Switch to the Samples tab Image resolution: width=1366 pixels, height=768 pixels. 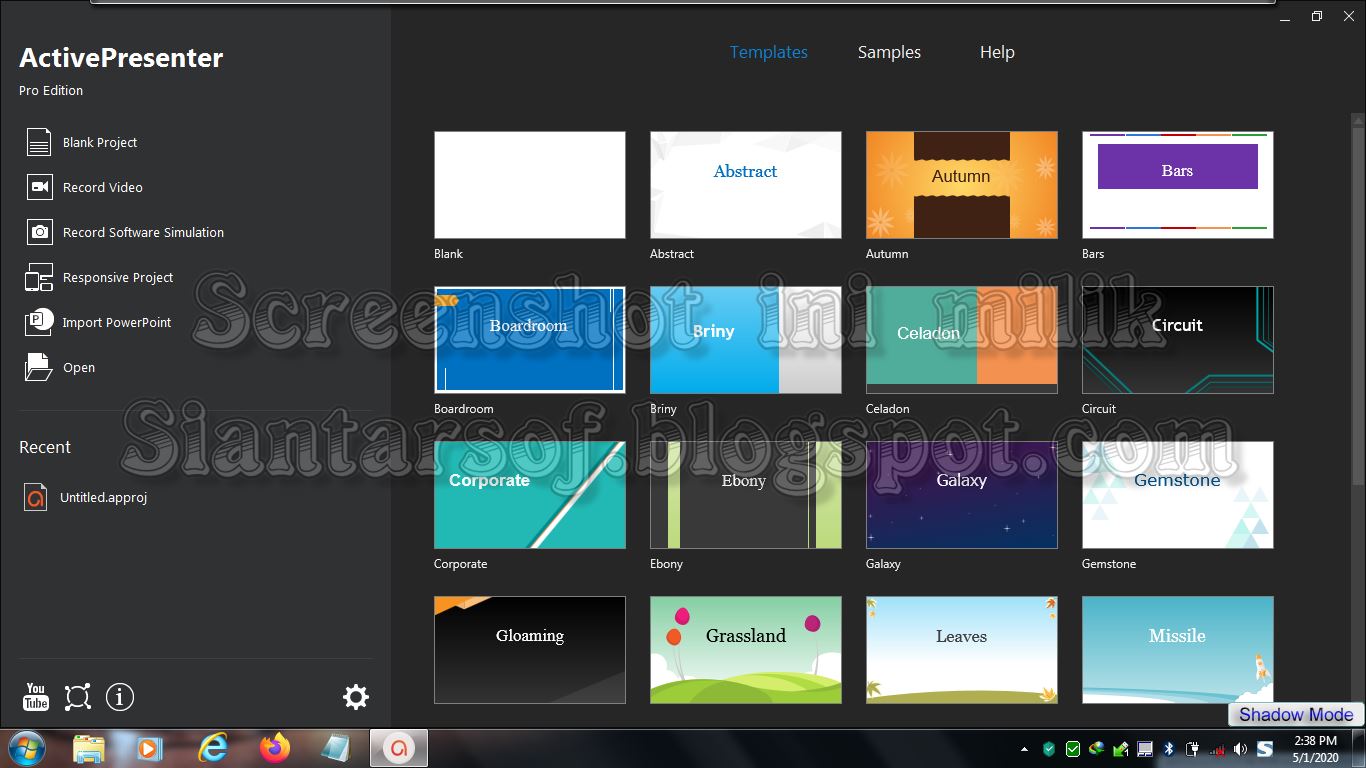[888, 52]
